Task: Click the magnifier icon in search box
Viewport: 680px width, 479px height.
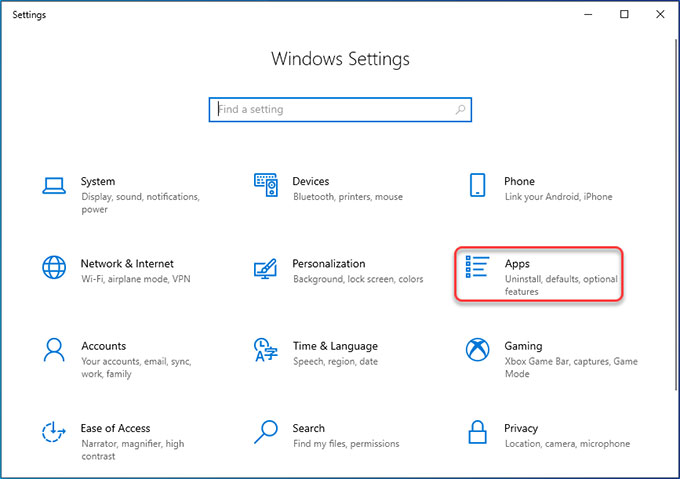Action: pyautogui.click(x=461, y=110)
